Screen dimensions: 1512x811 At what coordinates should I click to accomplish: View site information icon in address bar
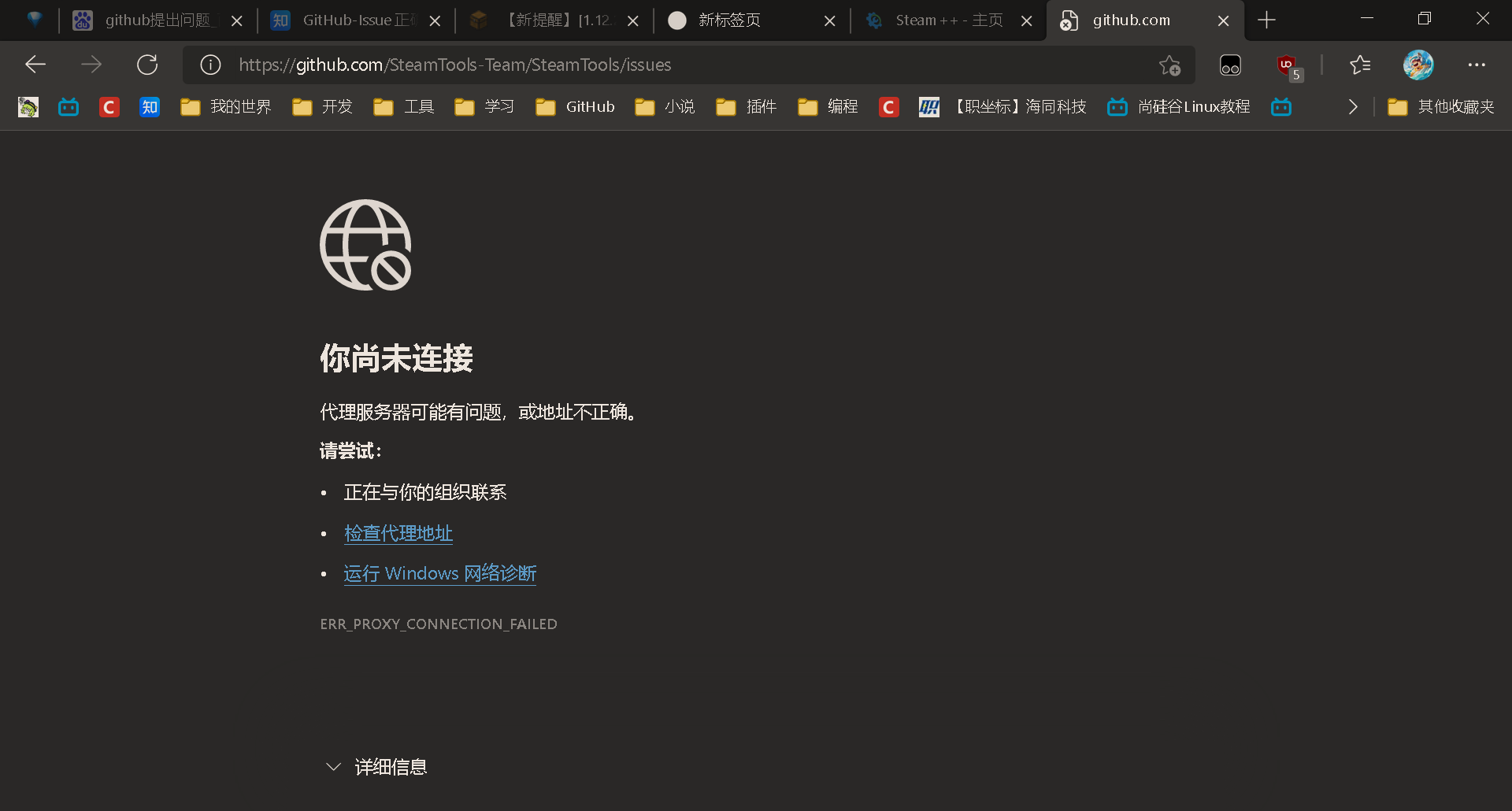click(210, 65)
